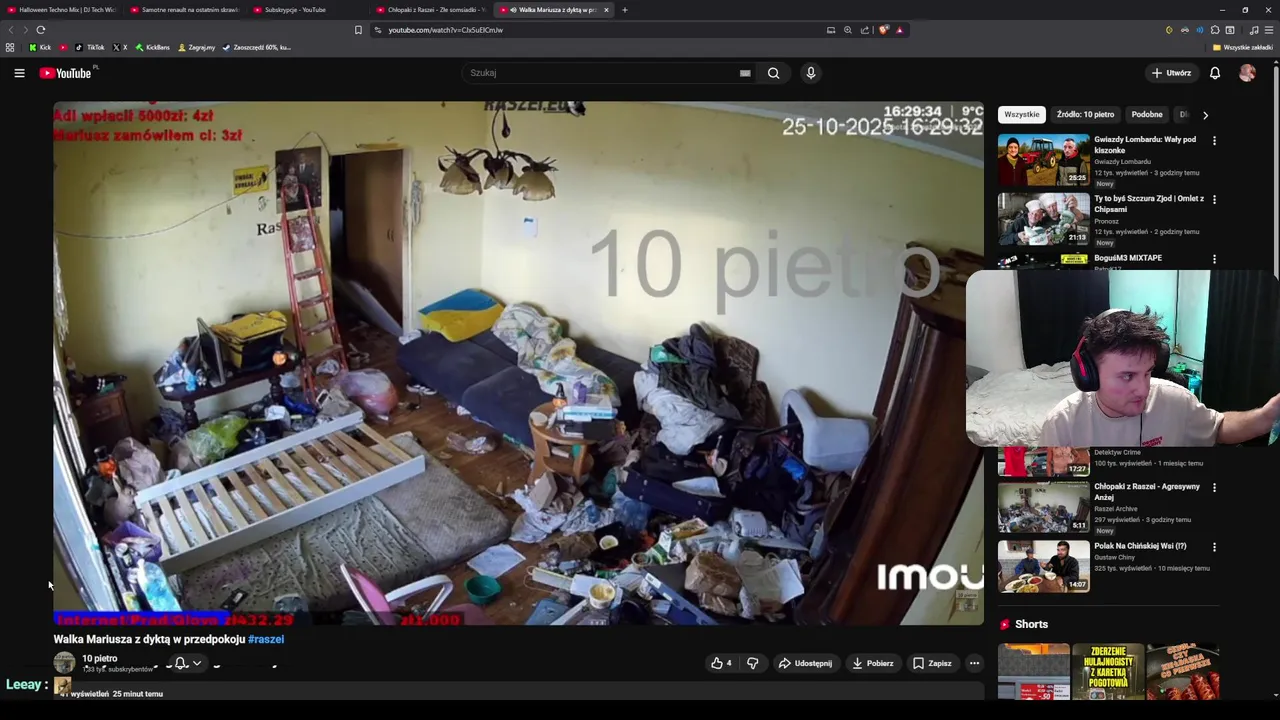Open the browser main menu hamburger
The width and height of the screenshot is (1280, 720).
point(1269,30)
